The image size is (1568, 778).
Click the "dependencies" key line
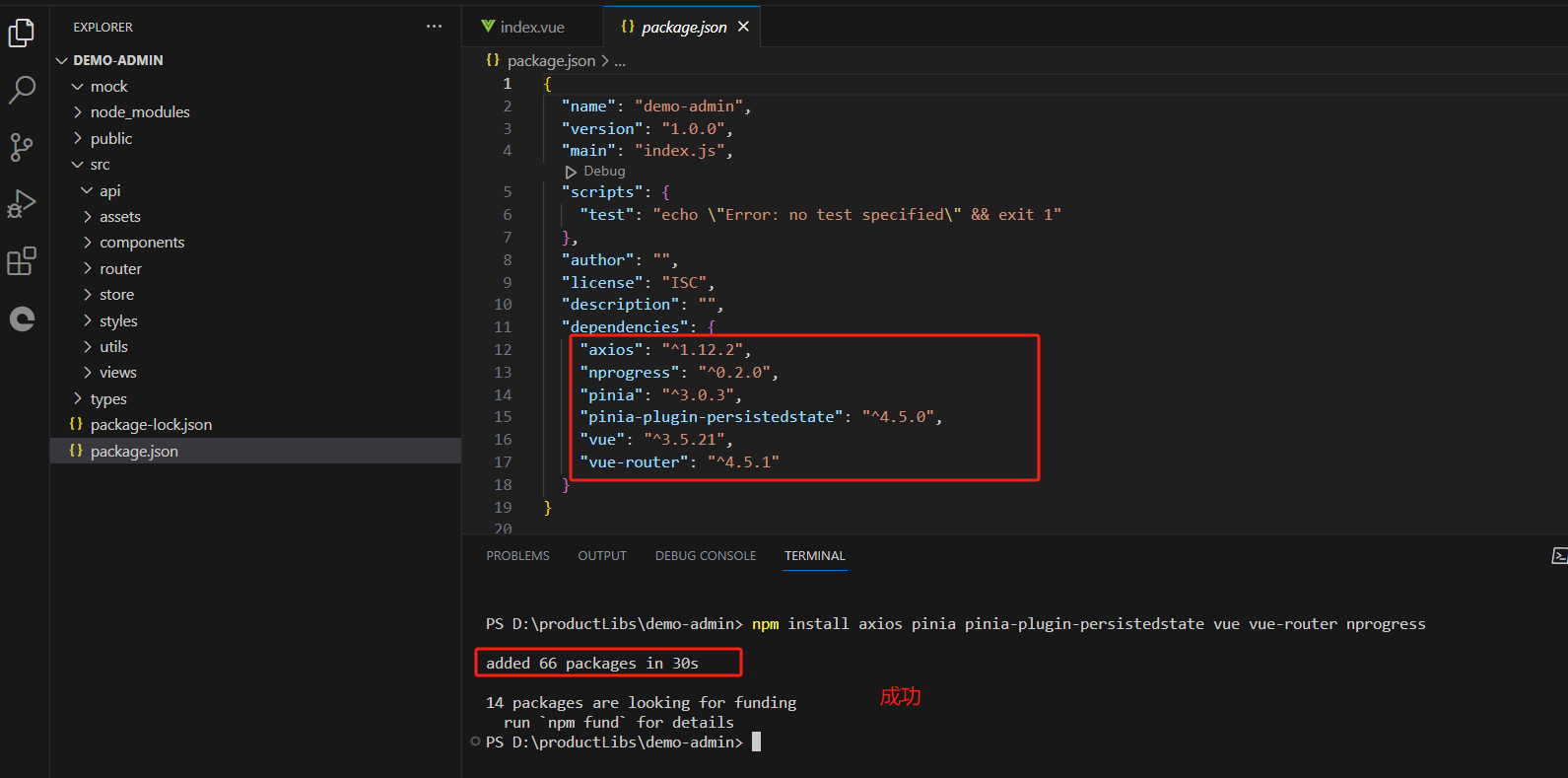point(639,327)
